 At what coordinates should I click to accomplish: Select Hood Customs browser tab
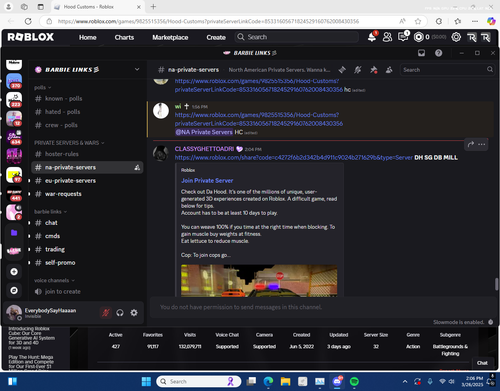(97, 7)
